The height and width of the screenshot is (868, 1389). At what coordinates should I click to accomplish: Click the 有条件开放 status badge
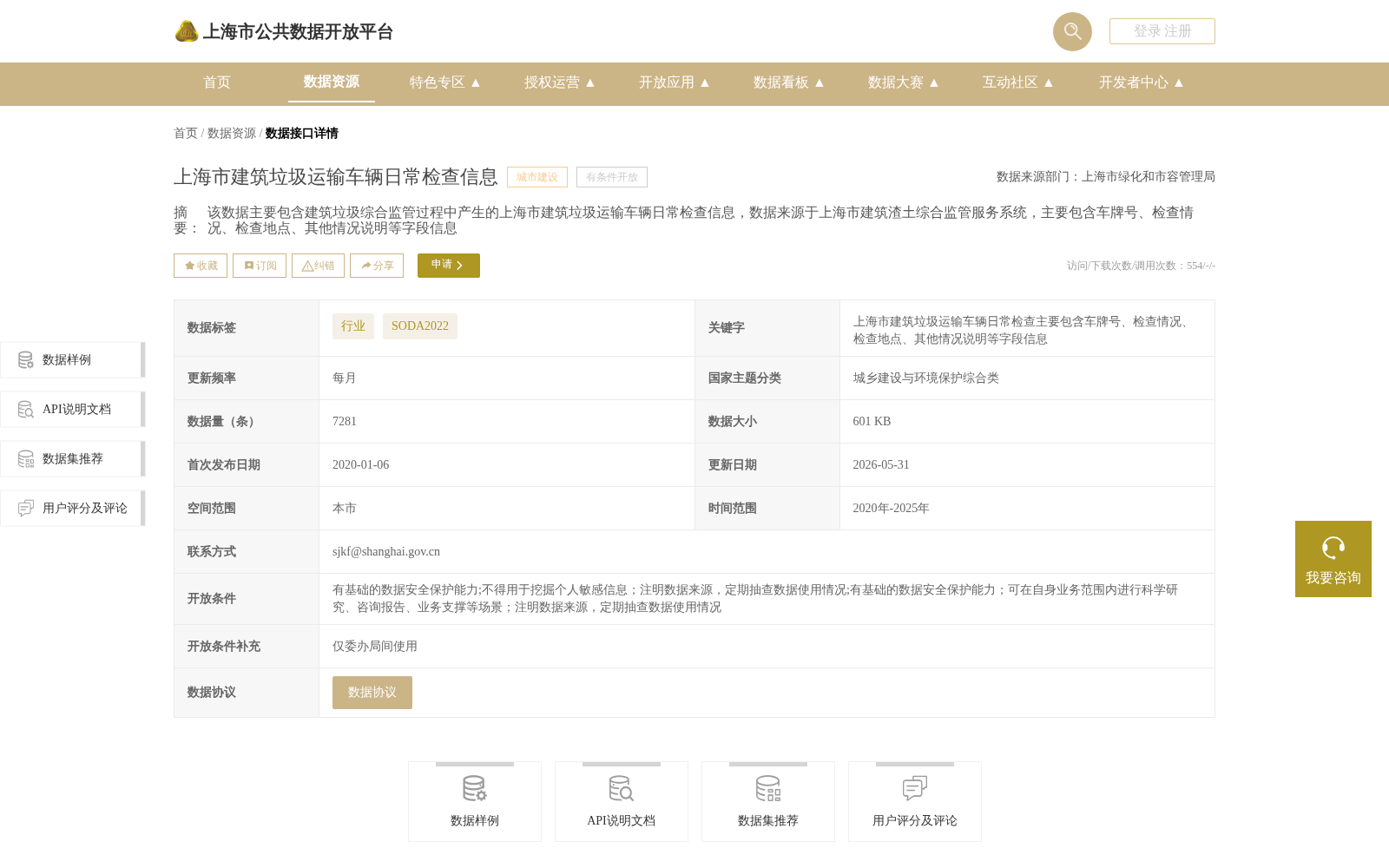(612, 177)
